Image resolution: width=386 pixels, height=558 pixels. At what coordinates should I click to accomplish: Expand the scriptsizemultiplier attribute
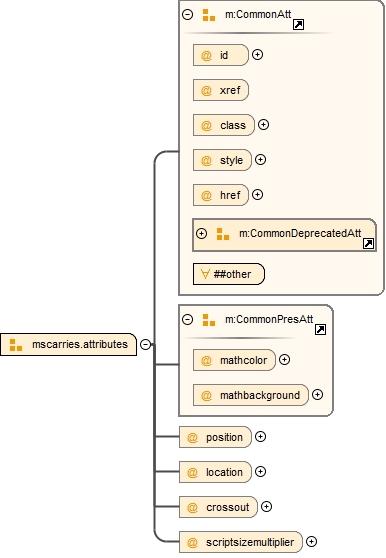tap(311, 541)
